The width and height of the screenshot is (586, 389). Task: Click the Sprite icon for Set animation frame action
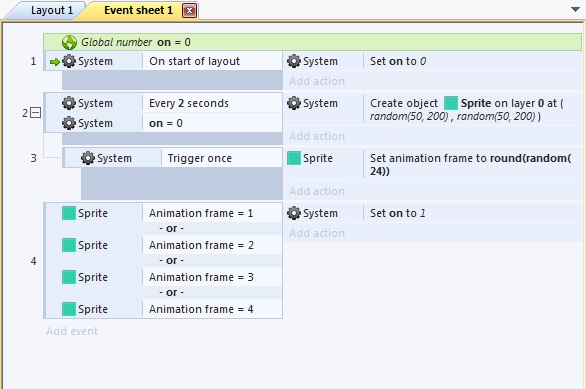pos(294,158)
